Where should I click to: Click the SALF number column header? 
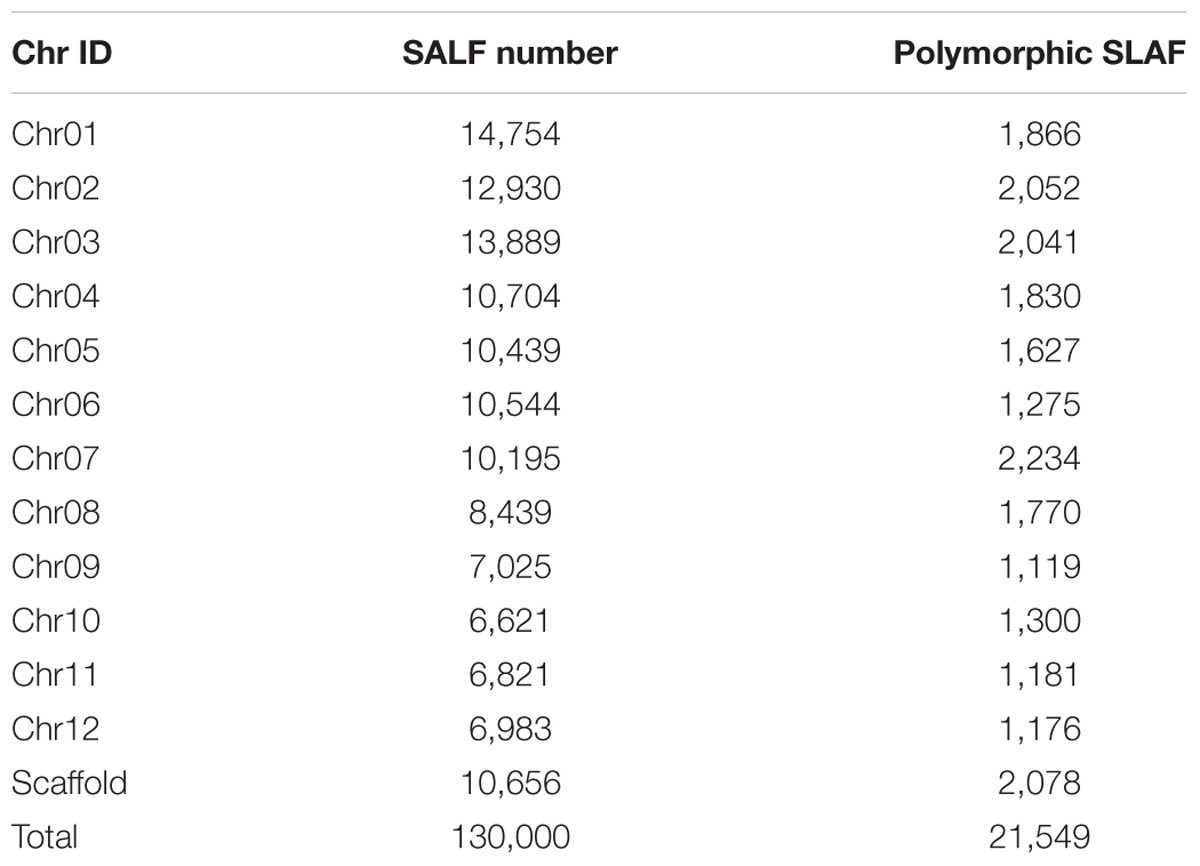coord(509,53)
